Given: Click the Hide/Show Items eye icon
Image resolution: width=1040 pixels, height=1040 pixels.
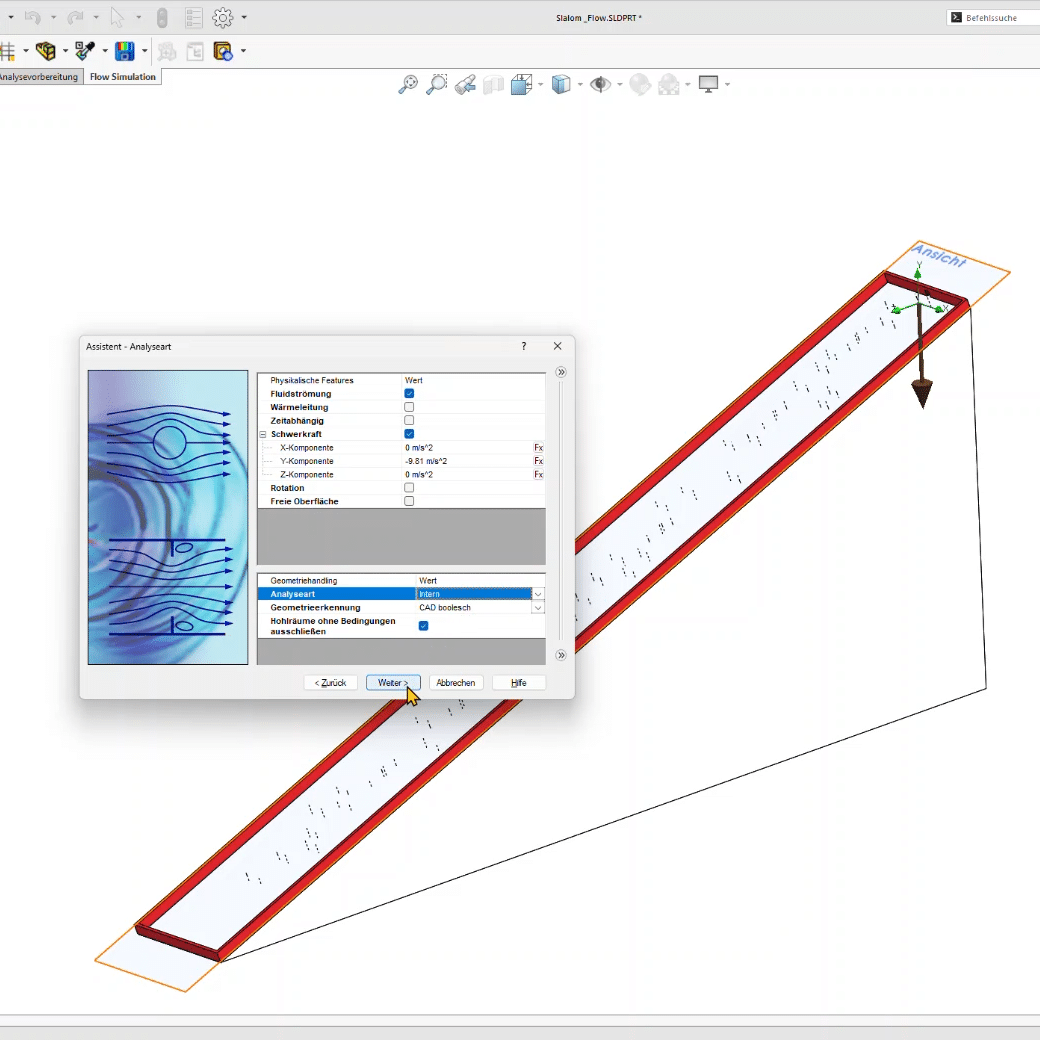Looking at the screenshot, I should click(600, 85).
